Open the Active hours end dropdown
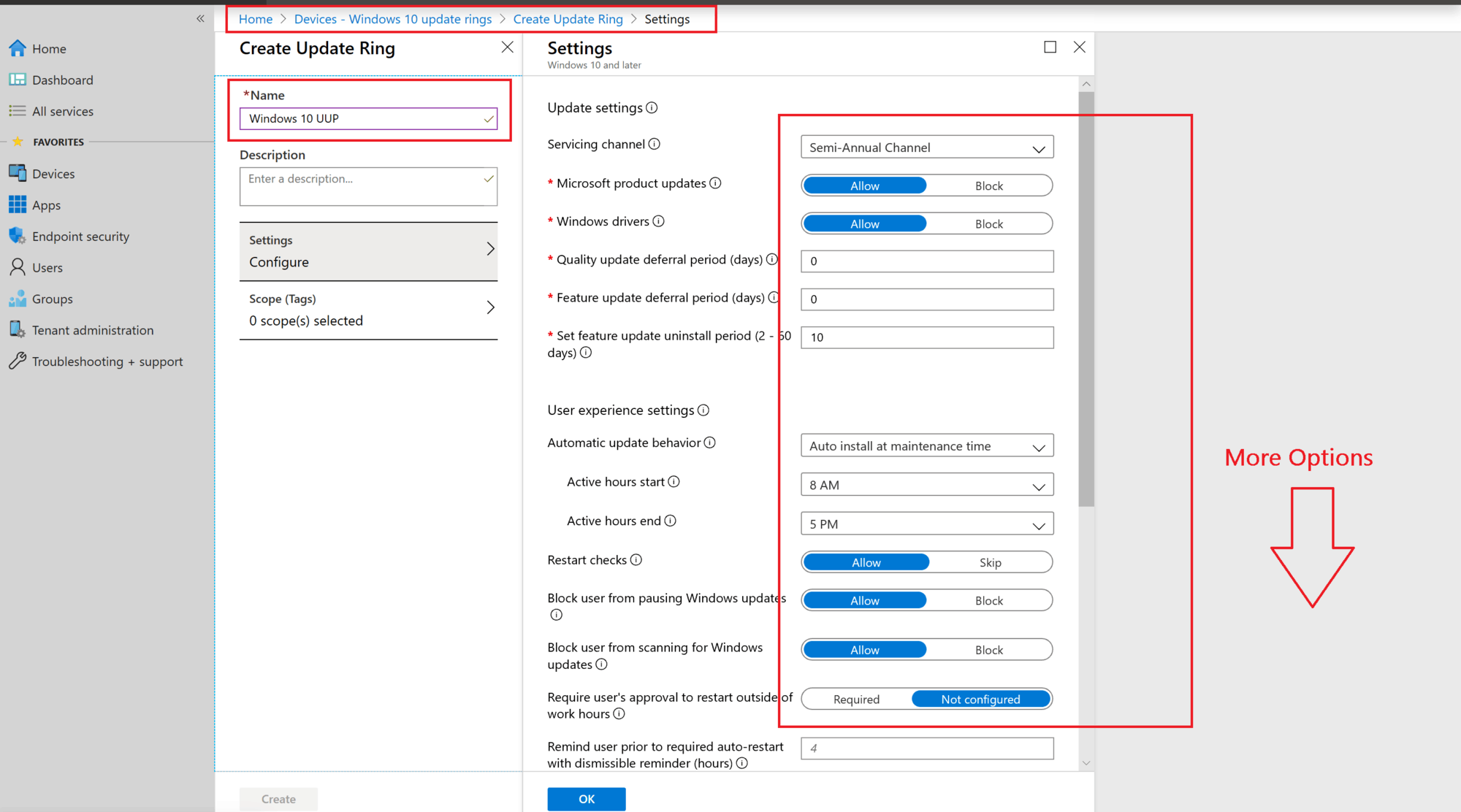The width and height of the screenshot is (1461, 812). [x=927, y=524]
